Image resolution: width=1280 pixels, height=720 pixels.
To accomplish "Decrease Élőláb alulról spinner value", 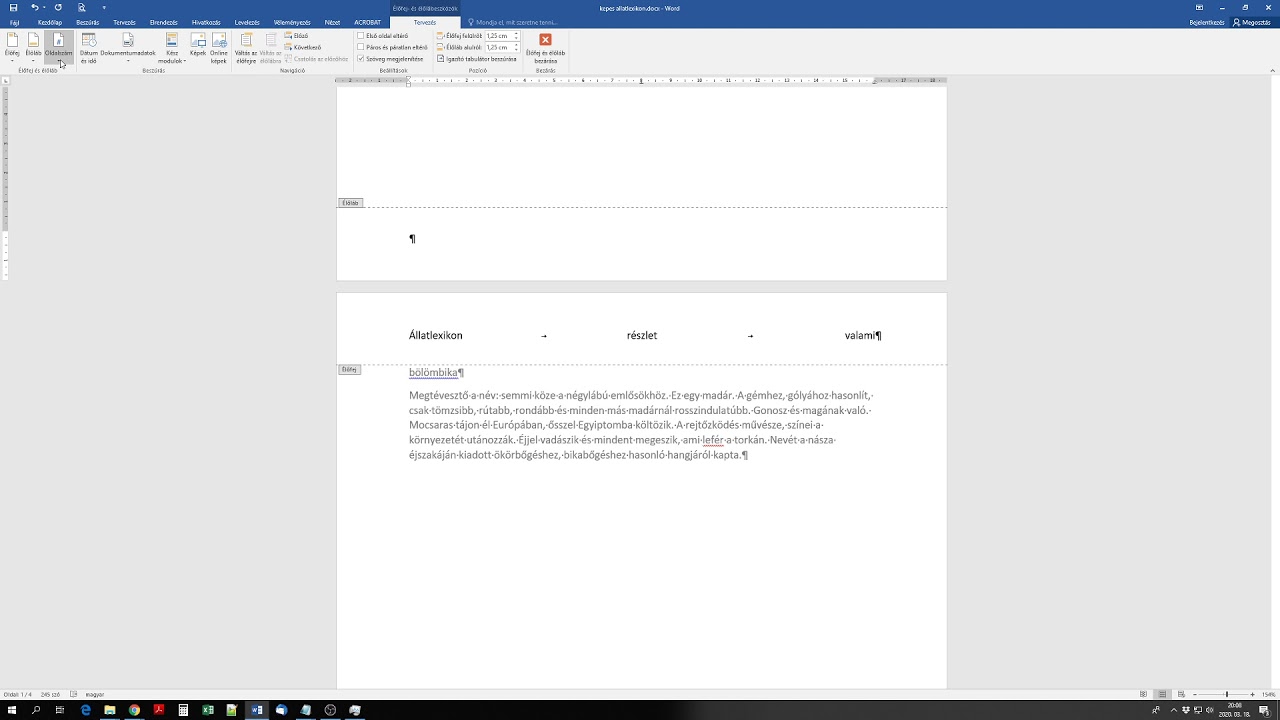I will (x=517, y=49).
